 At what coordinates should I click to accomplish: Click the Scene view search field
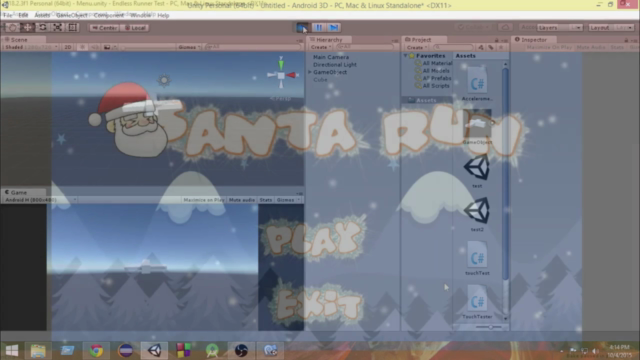pos(252,47)
